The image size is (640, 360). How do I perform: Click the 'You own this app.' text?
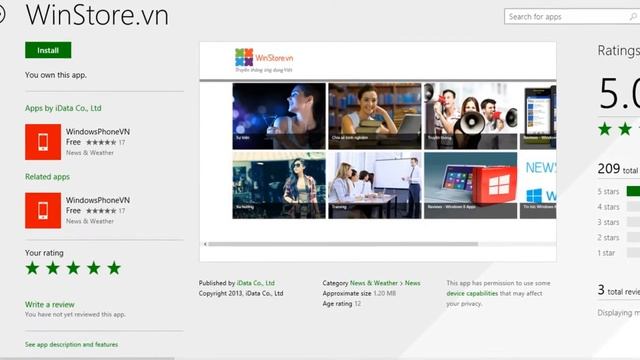click(56, 75)
